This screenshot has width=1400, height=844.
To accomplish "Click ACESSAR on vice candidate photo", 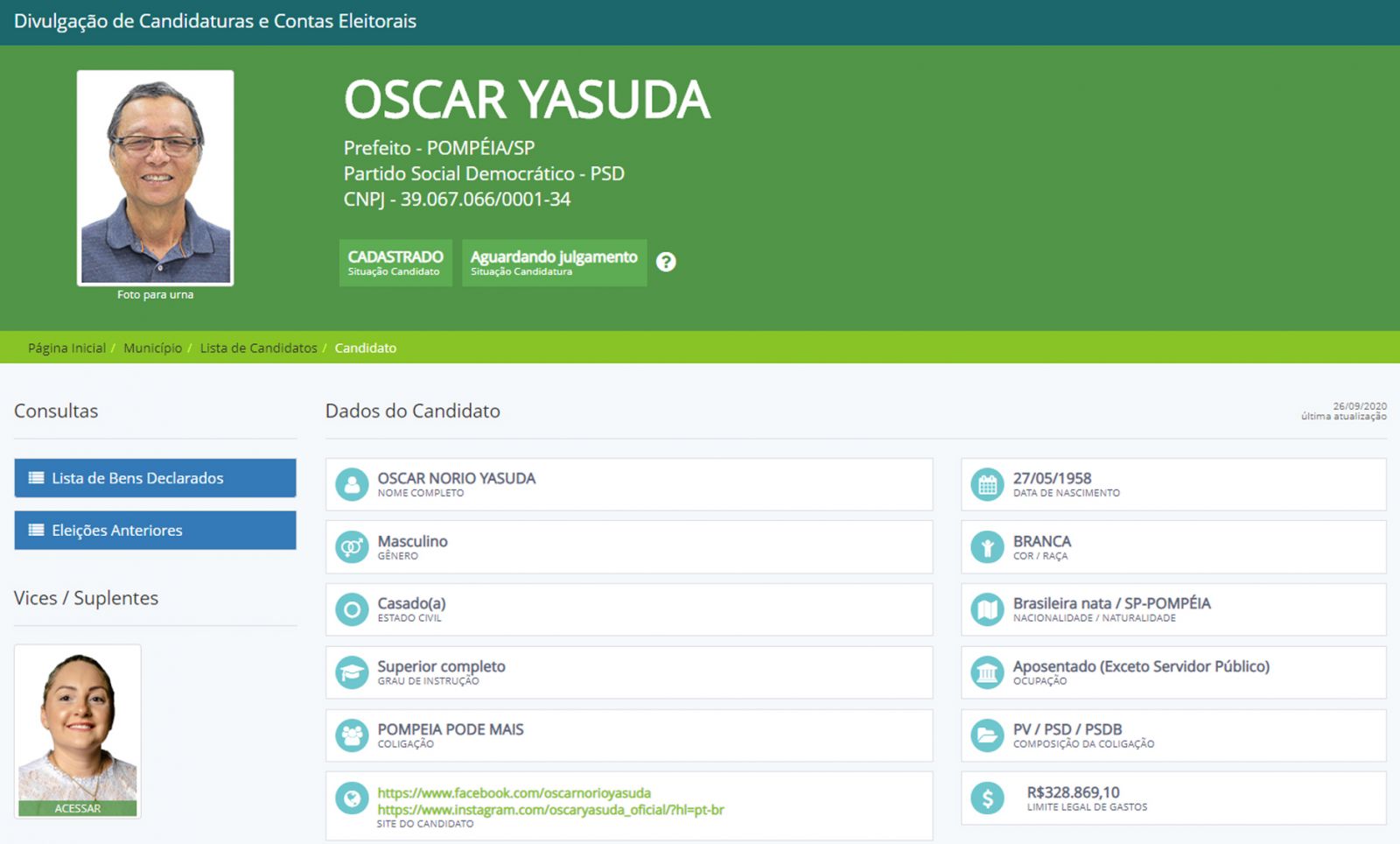I will [x=78, y=808].
